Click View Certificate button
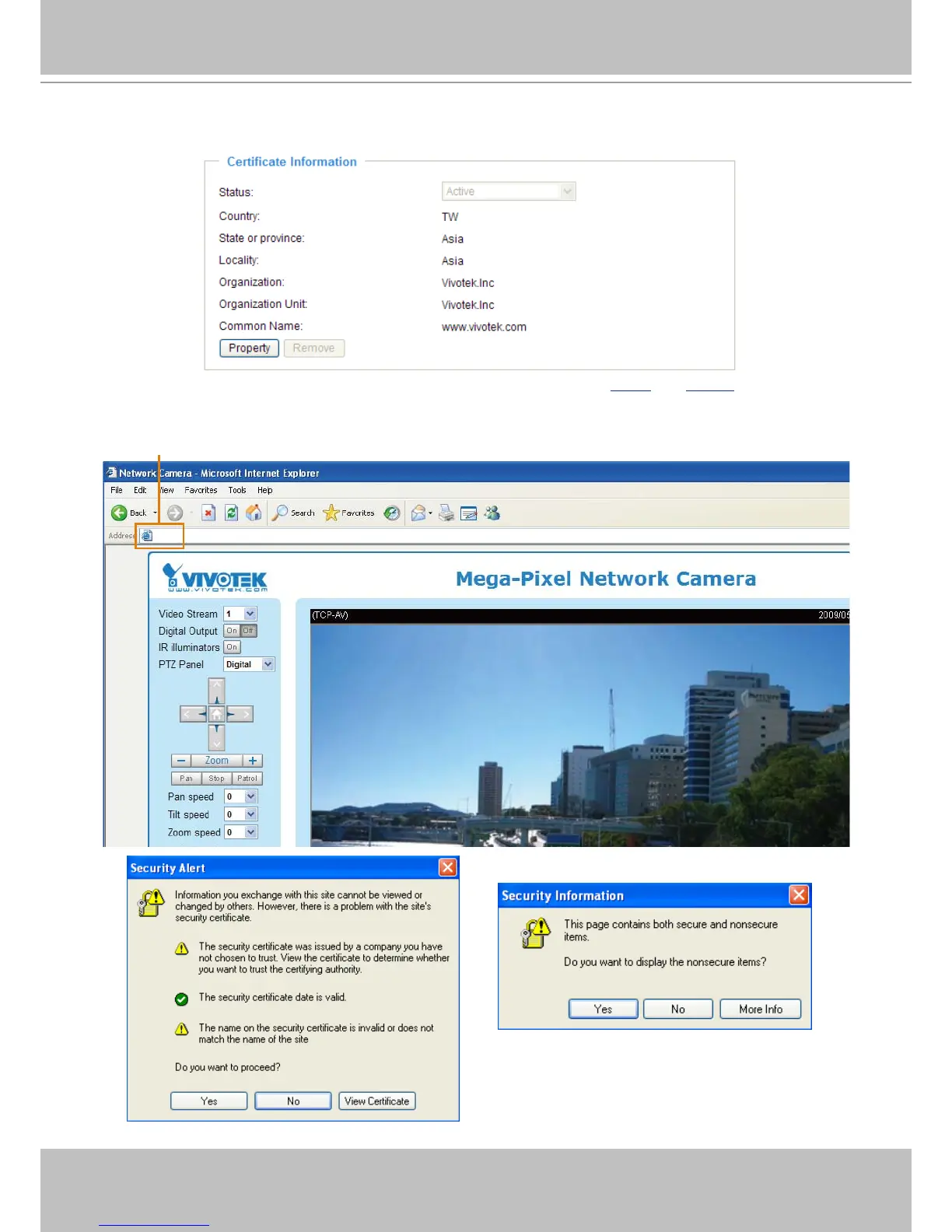Image resolution: width=952 pixels, height=1232 pixels. click(x=377, y=1101)
